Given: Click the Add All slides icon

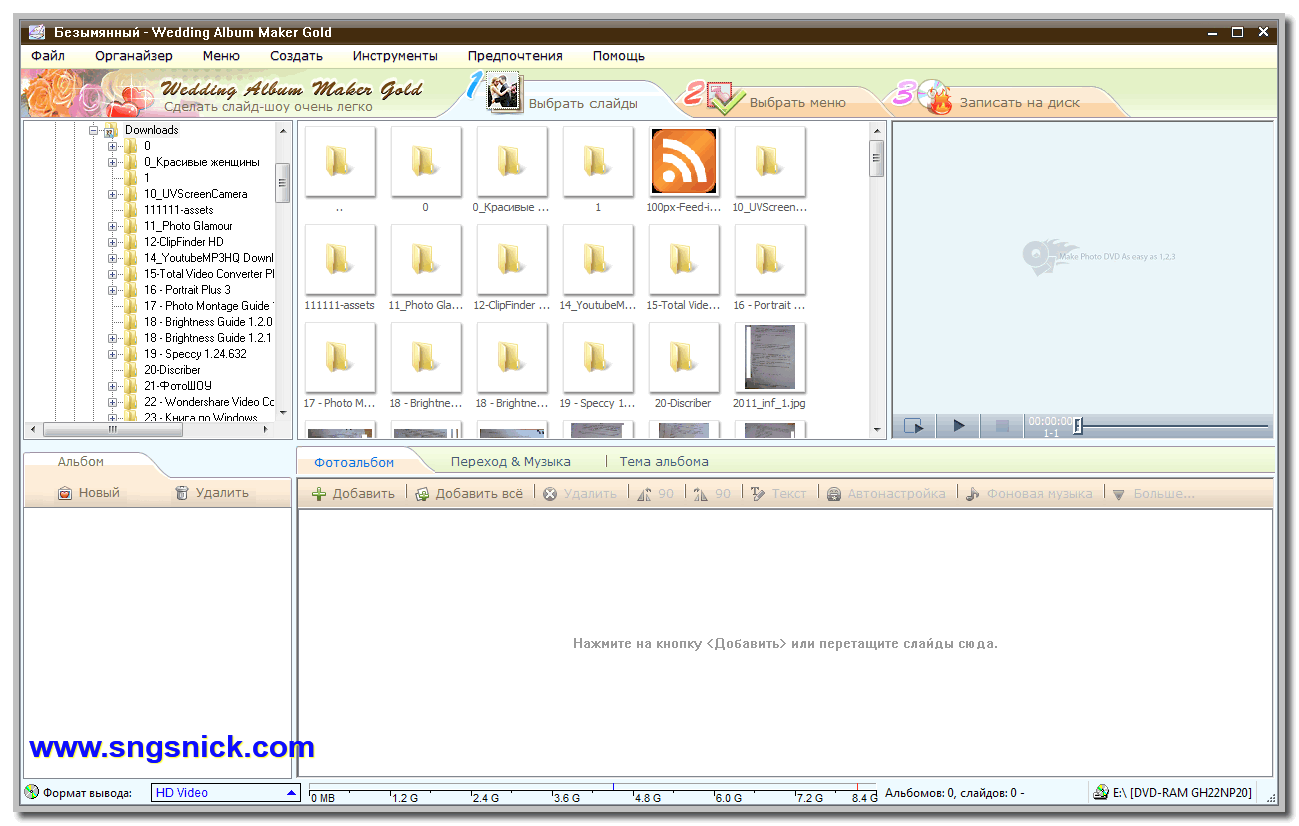Looking at the screenshot, I should click(x=422, y=494).
